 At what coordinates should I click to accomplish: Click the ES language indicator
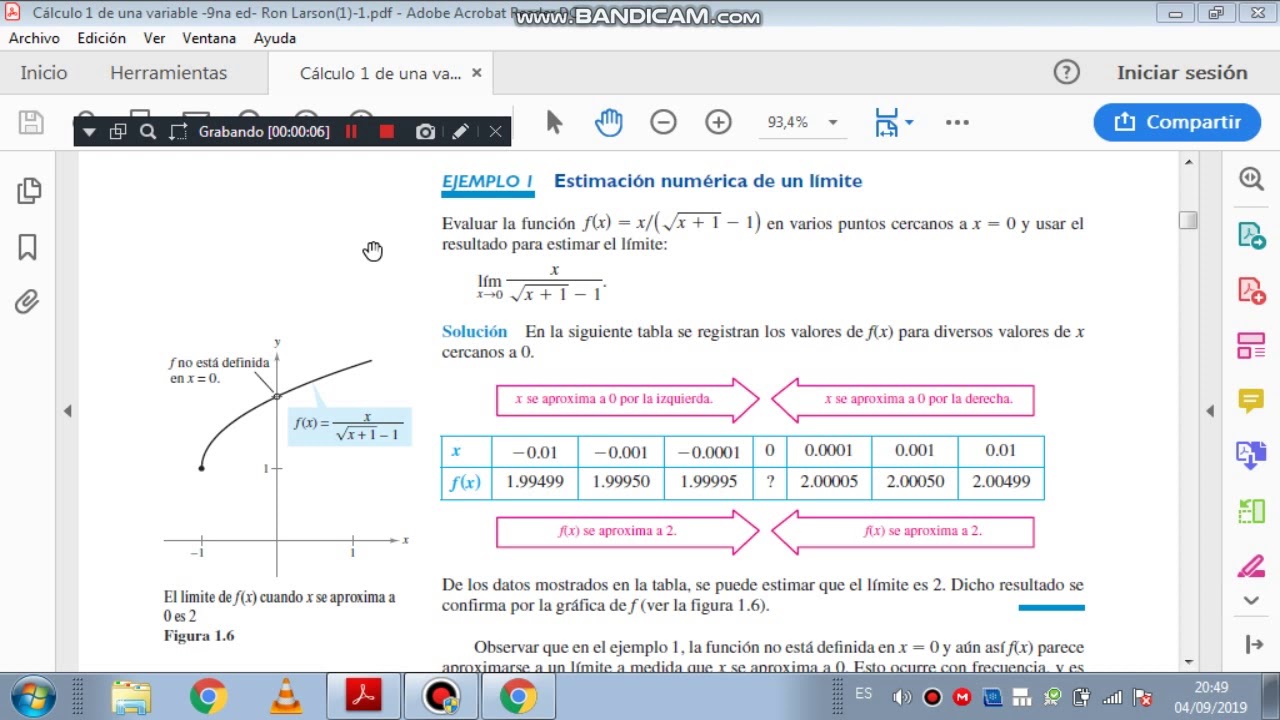[x=864, y=693]
